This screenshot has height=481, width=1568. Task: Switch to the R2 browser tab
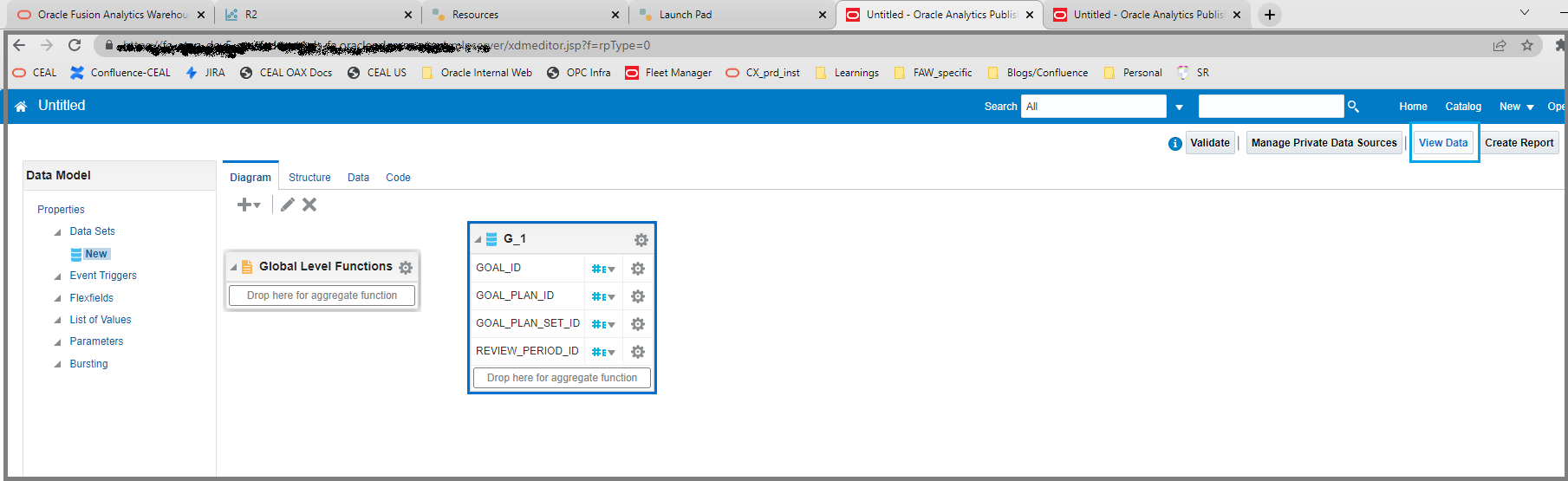(318, 15)
